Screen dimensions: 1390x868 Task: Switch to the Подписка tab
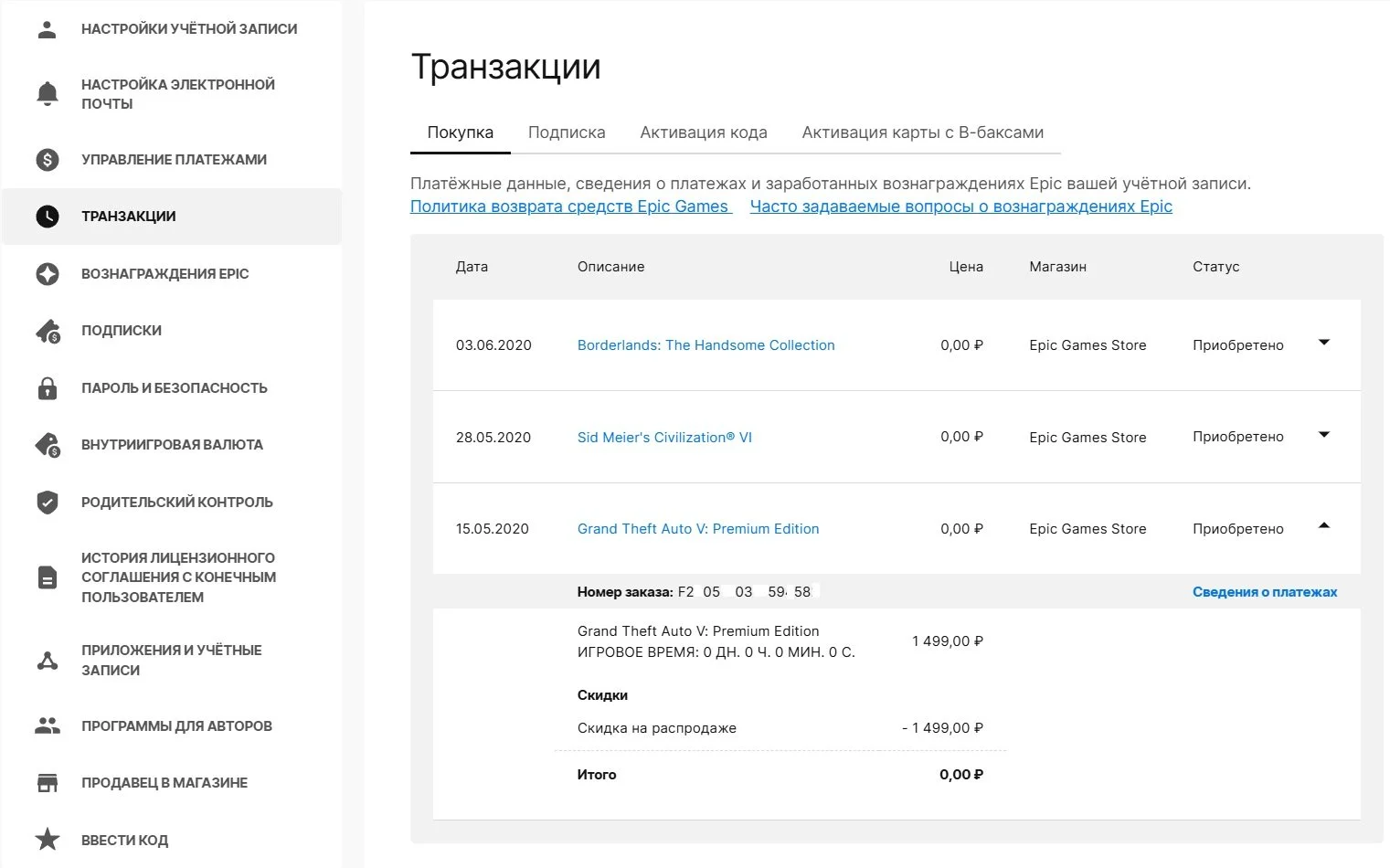point(567,132)
